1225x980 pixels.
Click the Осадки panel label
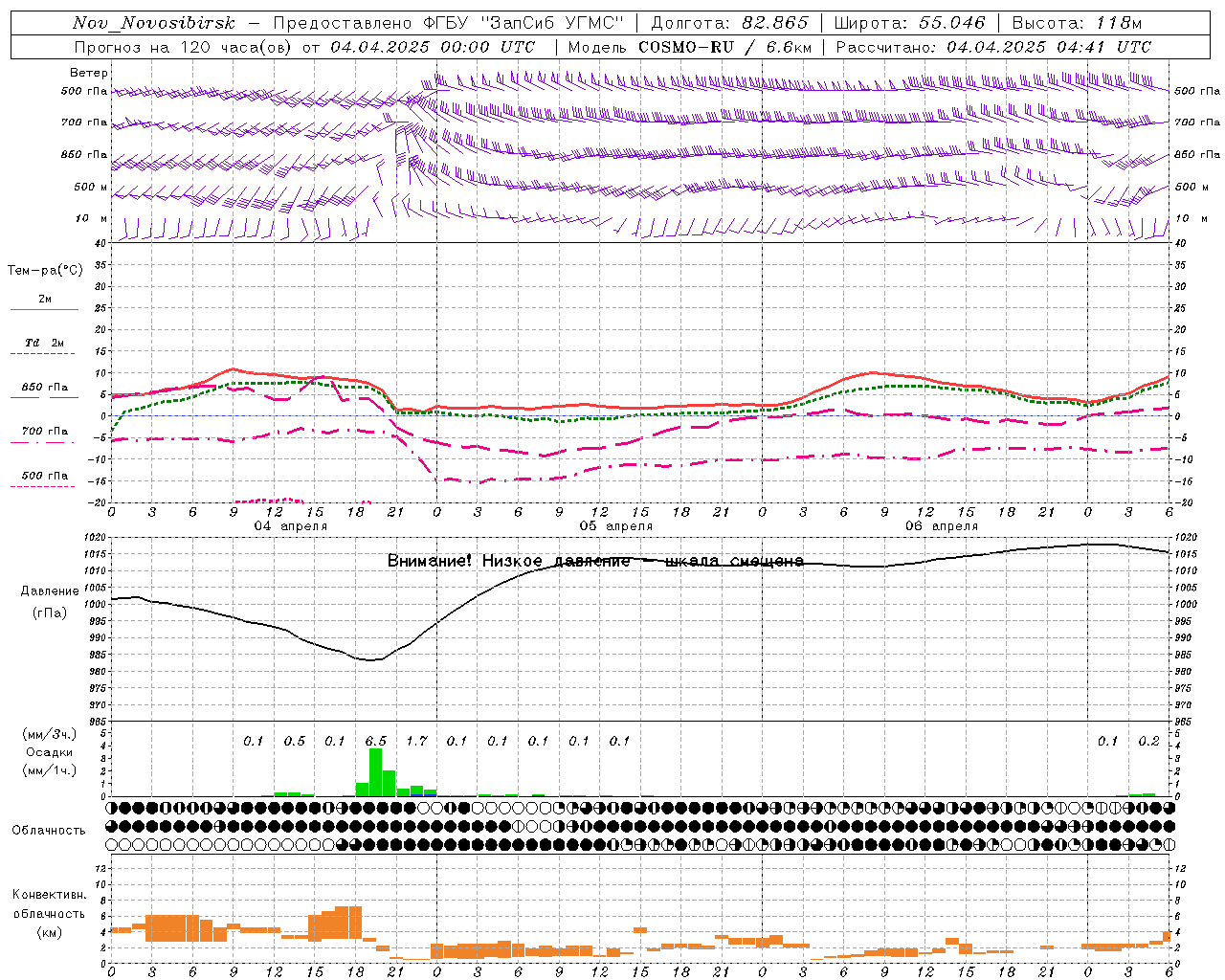[x=50, y=752]
